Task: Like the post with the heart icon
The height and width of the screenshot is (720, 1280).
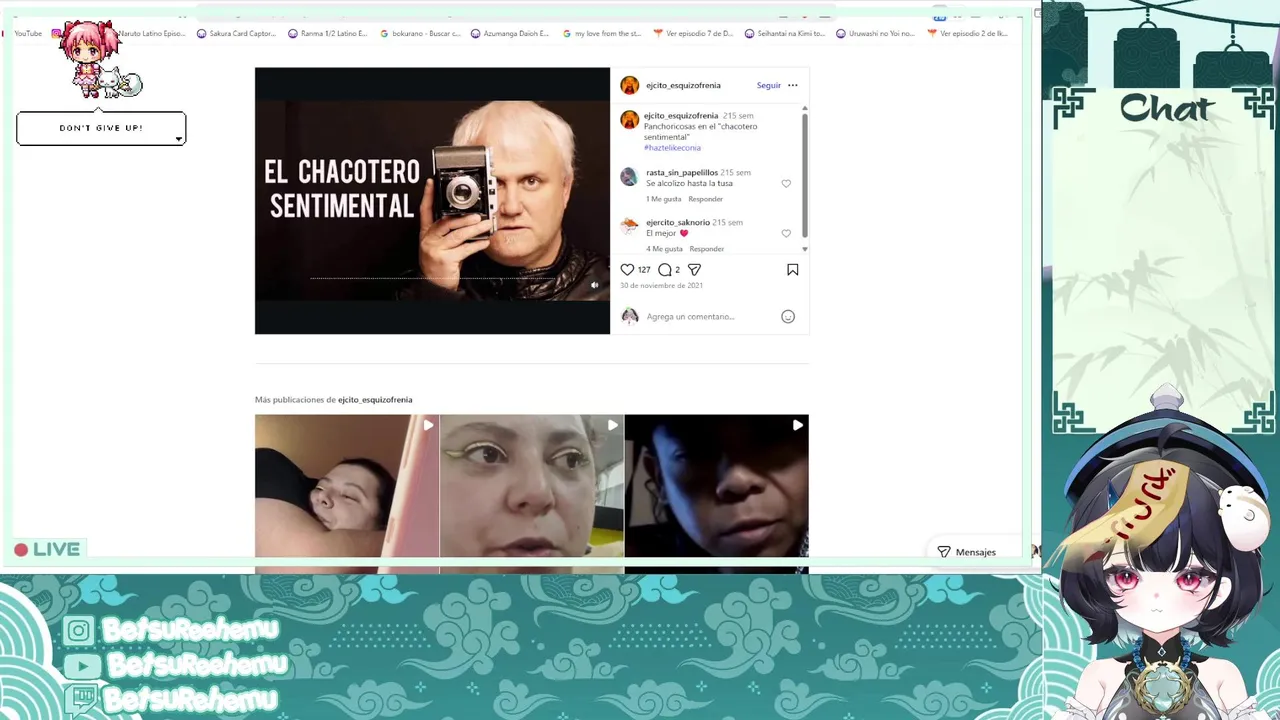Action: (627, 270)
